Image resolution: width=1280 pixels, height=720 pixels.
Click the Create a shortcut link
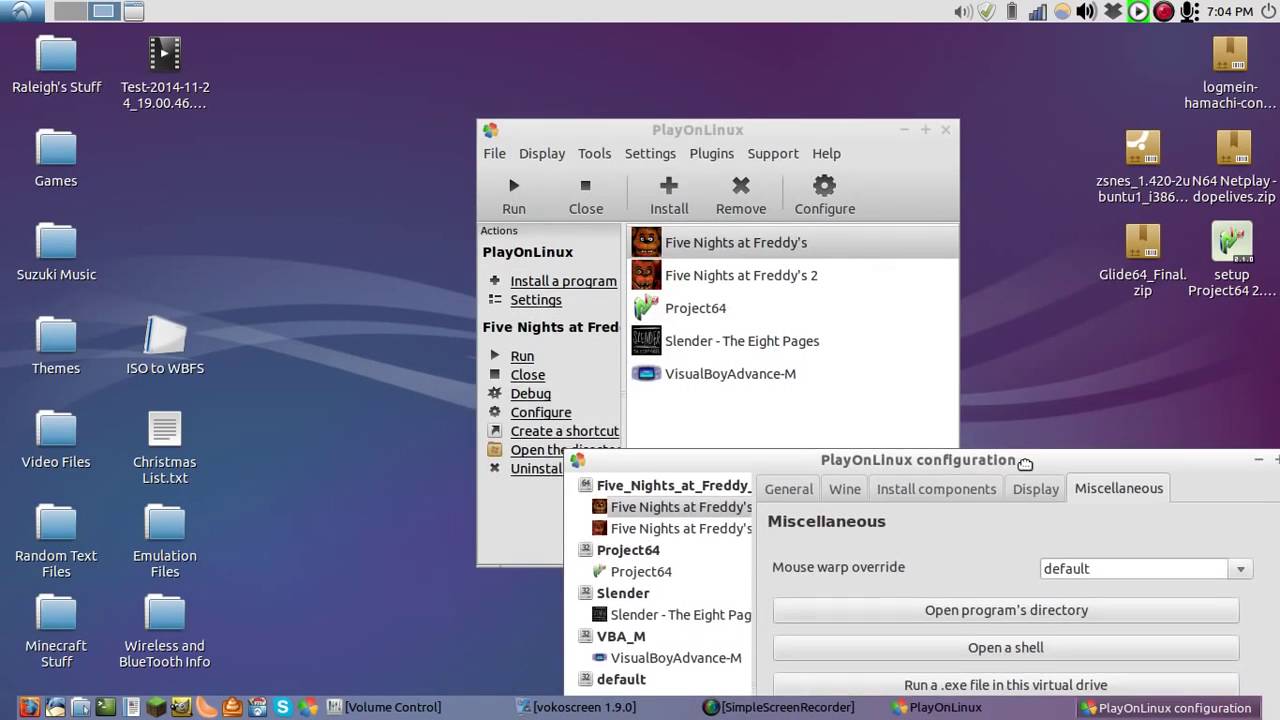click(x=564, y=431)
